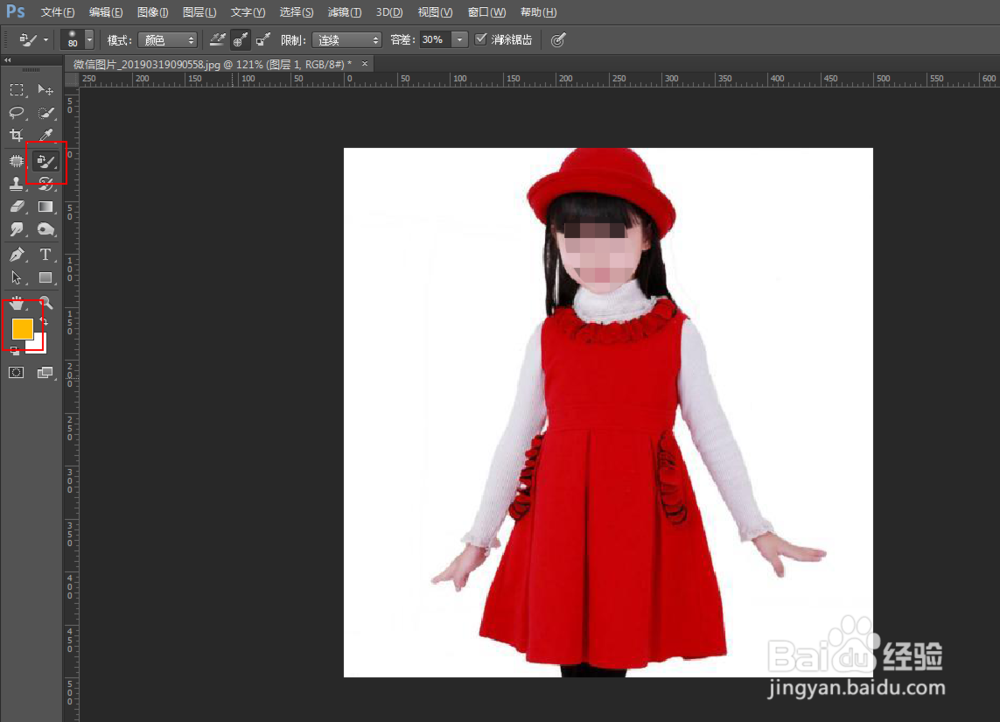Open the 容差 slider dropdown arrow
The image size is (1000, 722).
click(x=460, y=40)
